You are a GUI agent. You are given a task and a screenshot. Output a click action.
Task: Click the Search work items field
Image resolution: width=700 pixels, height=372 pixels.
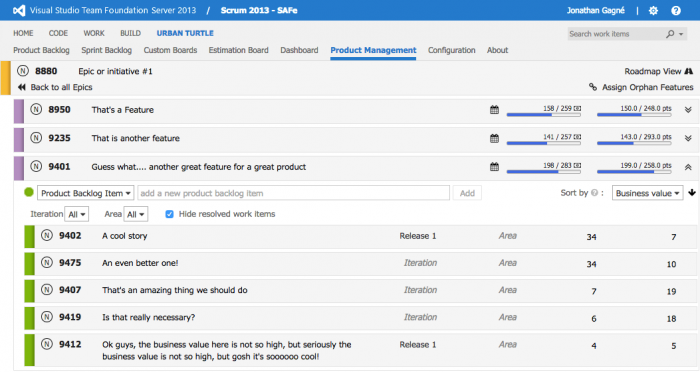[616, 34]
